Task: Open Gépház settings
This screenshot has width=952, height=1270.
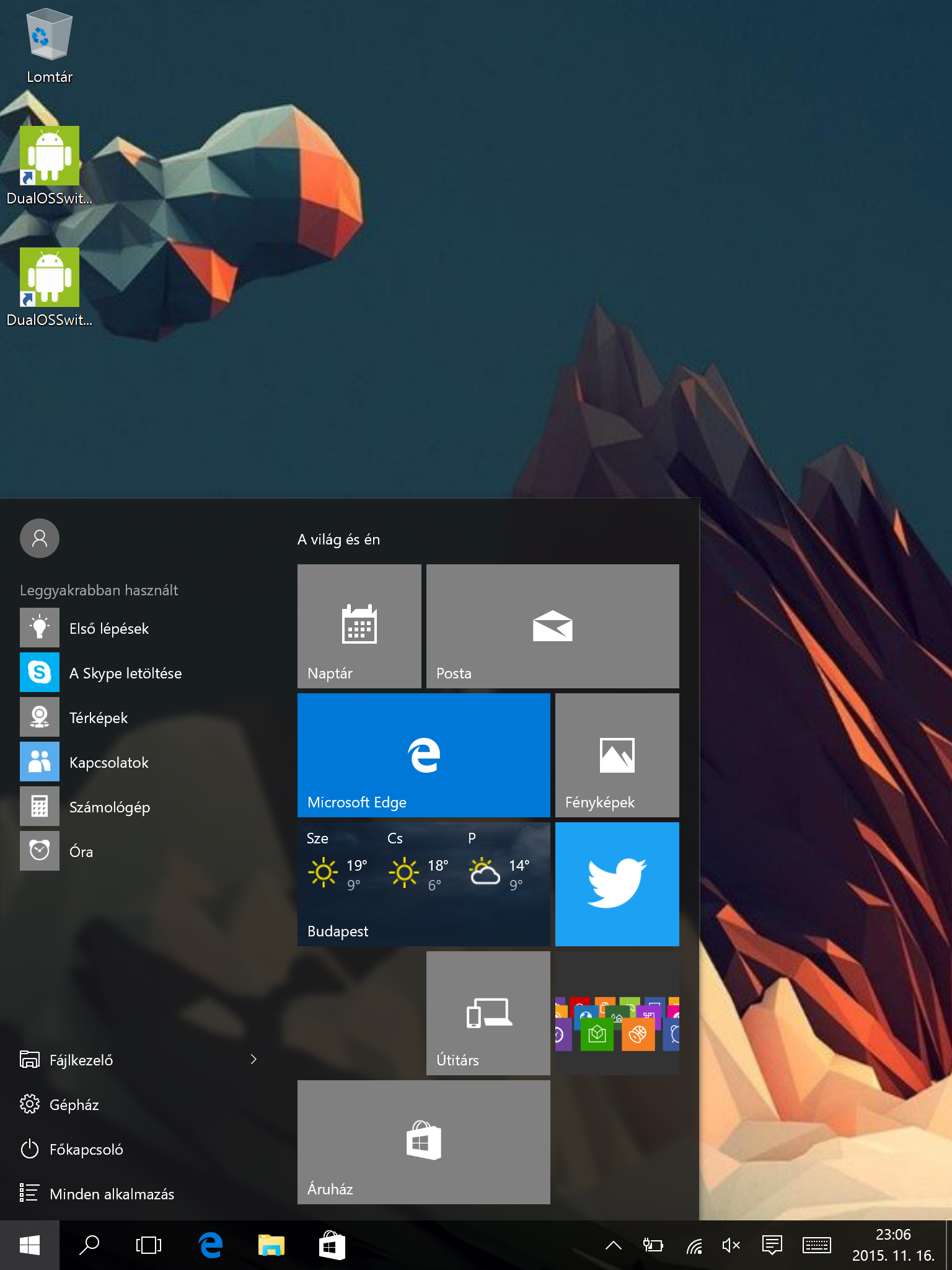Action: (74, 1104)
